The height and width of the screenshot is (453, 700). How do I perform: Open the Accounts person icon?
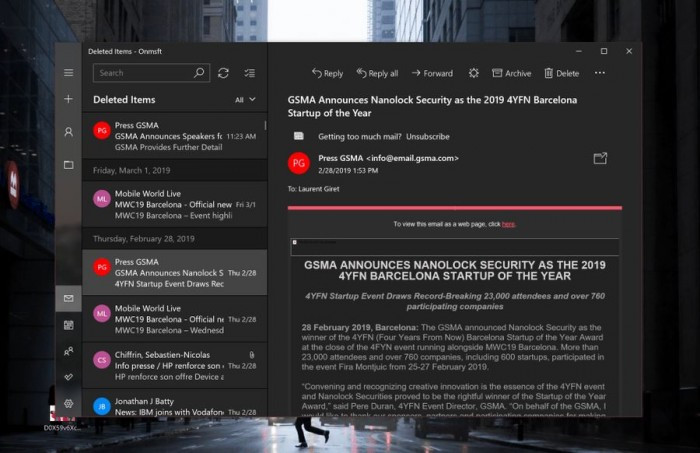coord(68,132)
